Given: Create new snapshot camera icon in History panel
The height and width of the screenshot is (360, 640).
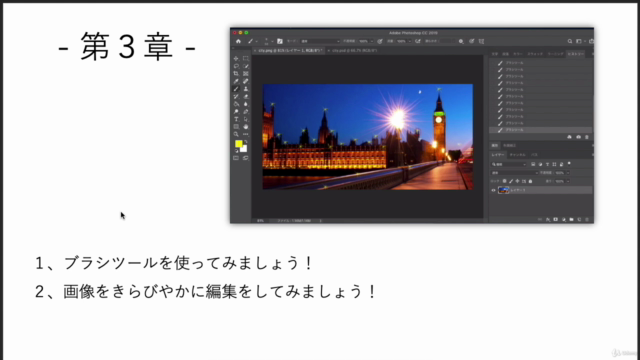Looking at the screenshot, I should [578, 137].
